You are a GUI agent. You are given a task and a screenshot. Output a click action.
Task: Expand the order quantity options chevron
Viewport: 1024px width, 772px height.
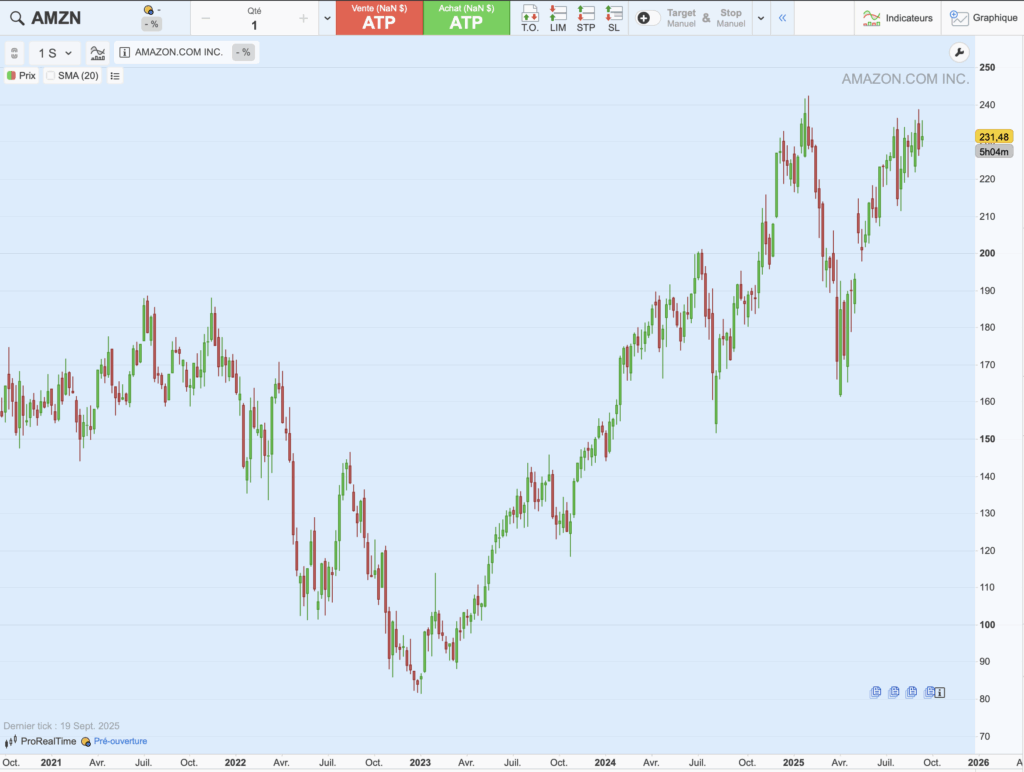(x=327, y=17)
